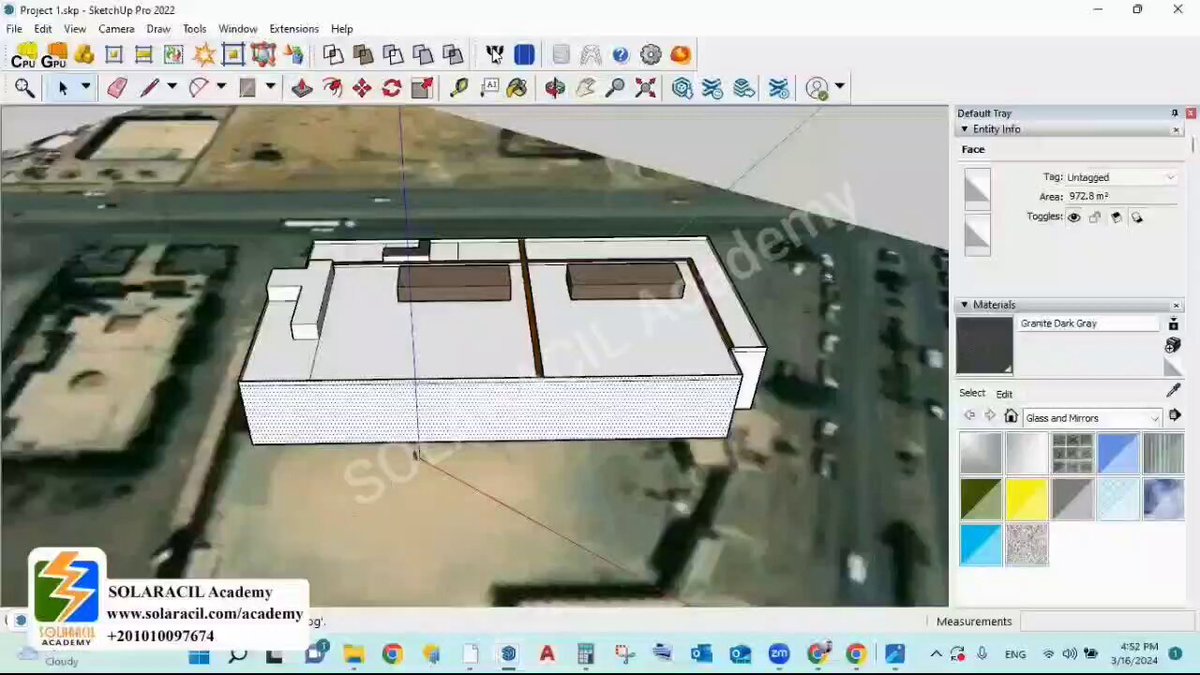The width and height of the screenshot is (1200, 675).
Task: Open the Tag Untagged dropdown
Action: 1121,177
